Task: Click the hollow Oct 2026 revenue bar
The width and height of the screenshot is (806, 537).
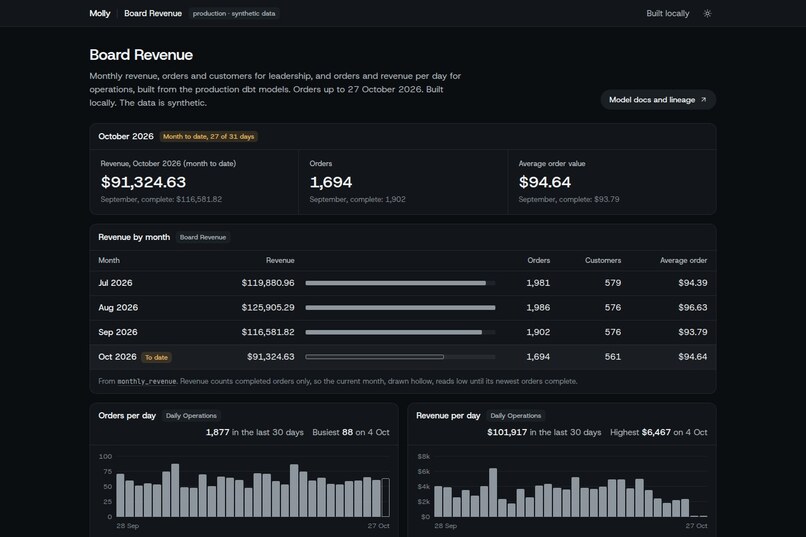Action: 374,357
